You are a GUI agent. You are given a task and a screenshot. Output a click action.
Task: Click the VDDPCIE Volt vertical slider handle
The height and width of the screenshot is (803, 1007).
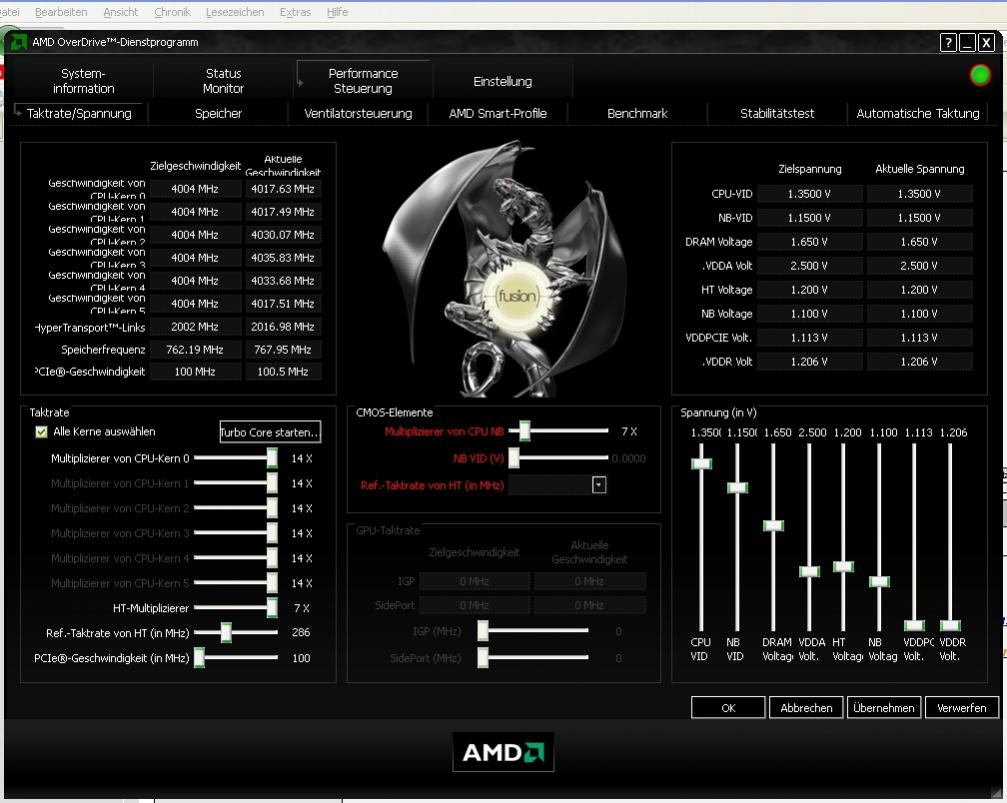pyautogui.click(x=915, y=625)
